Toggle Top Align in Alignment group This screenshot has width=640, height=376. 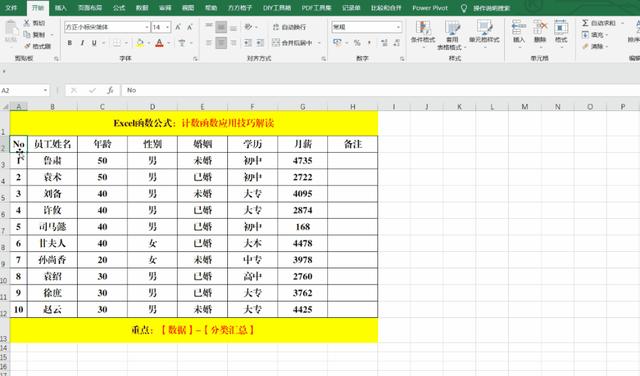click(209, 27)
